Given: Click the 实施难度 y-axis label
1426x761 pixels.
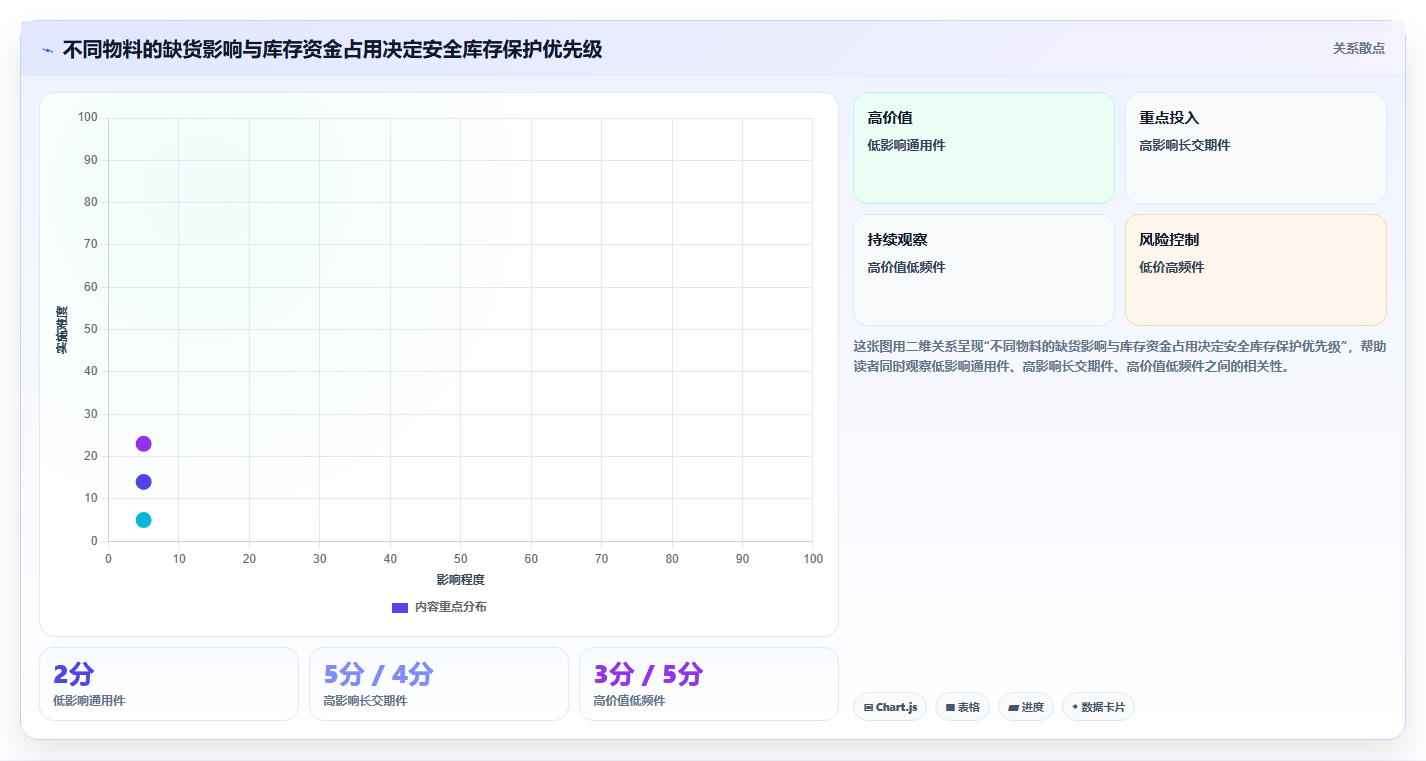Looking at the screenshot, I should click(62, 330).
